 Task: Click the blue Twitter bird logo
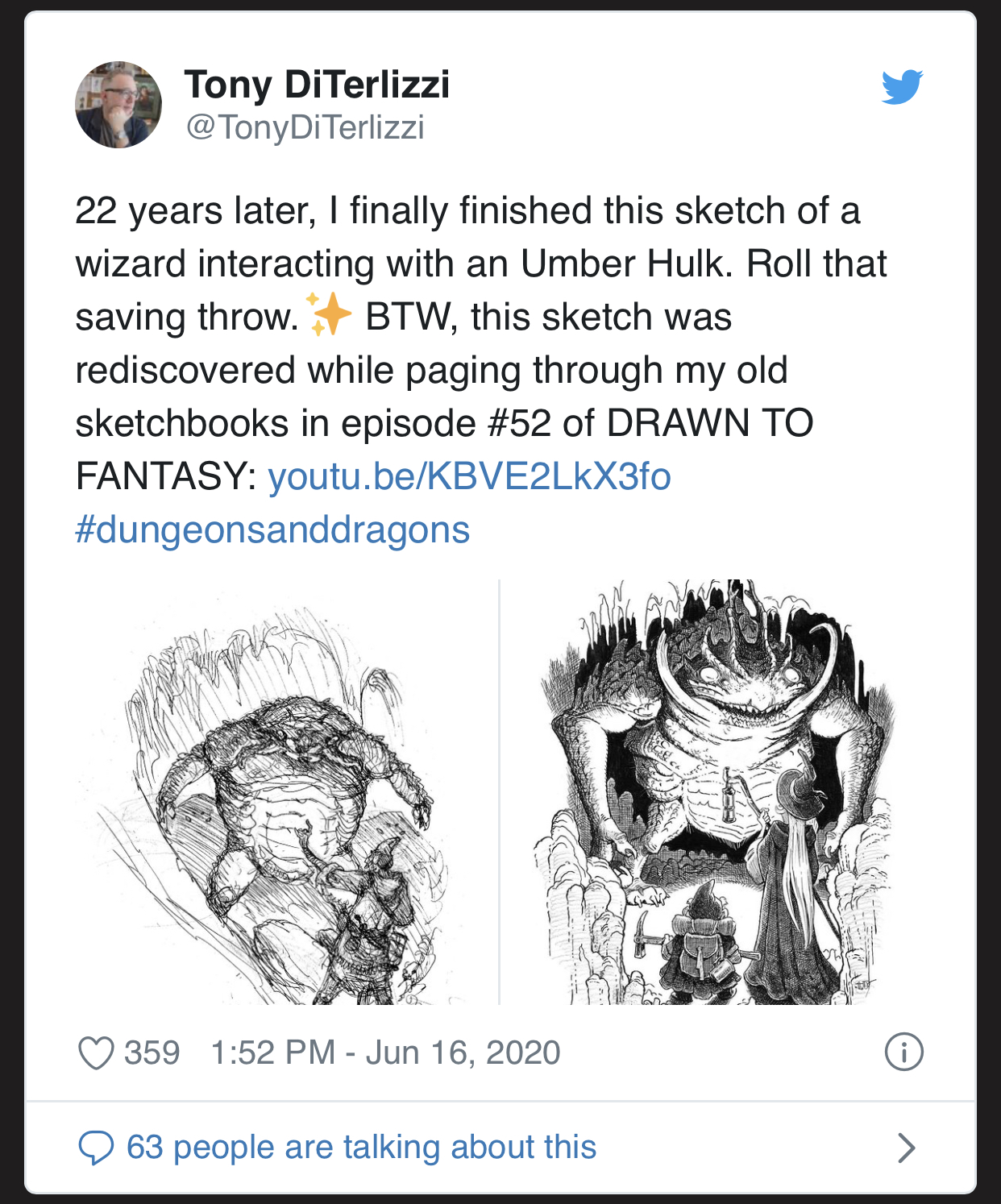pos(902,87)
